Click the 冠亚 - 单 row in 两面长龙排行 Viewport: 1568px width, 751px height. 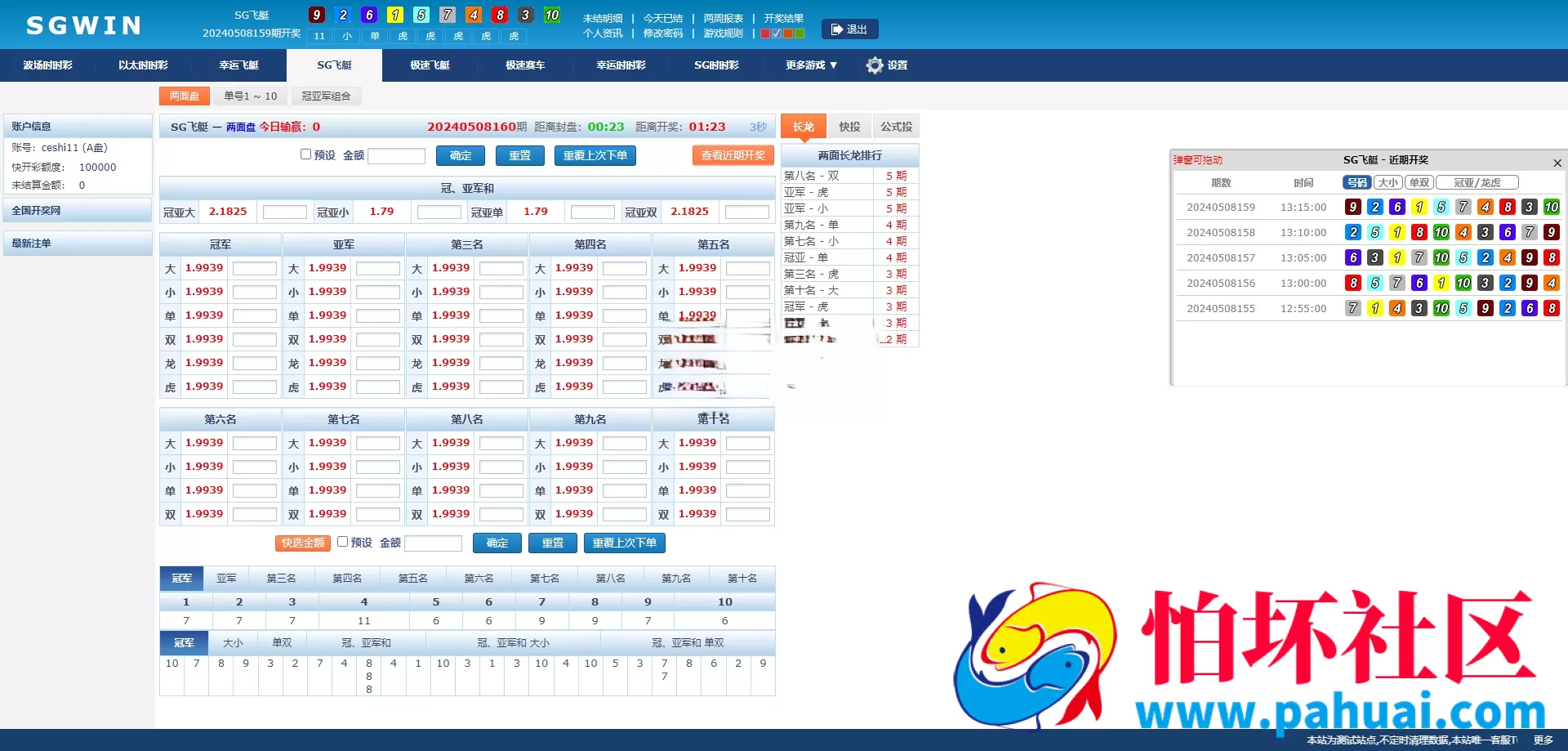(x=849, y=257)
